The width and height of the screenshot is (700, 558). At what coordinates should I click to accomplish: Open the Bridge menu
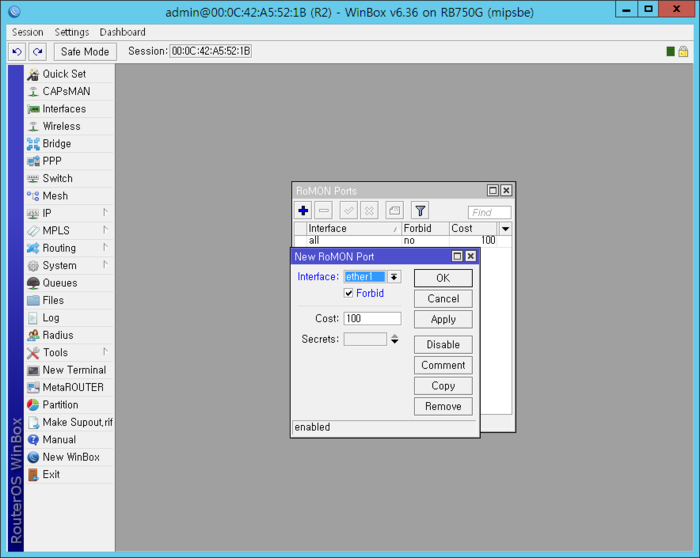pyautogui.click(x=69, y=144)
